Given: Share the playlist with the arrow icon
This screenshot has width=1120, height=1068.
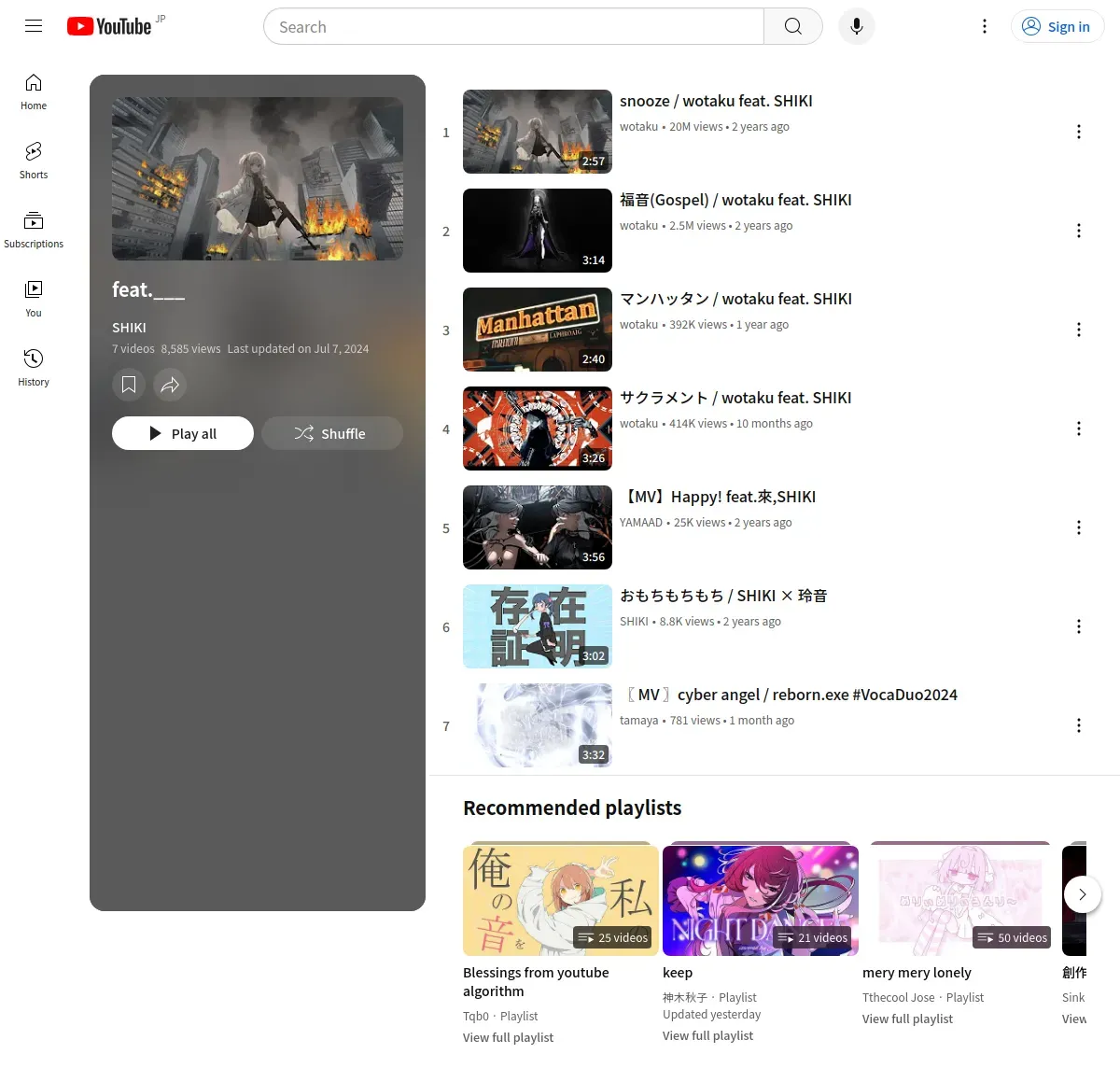Looking at the screenshot, I should click(x=170, y=384).
